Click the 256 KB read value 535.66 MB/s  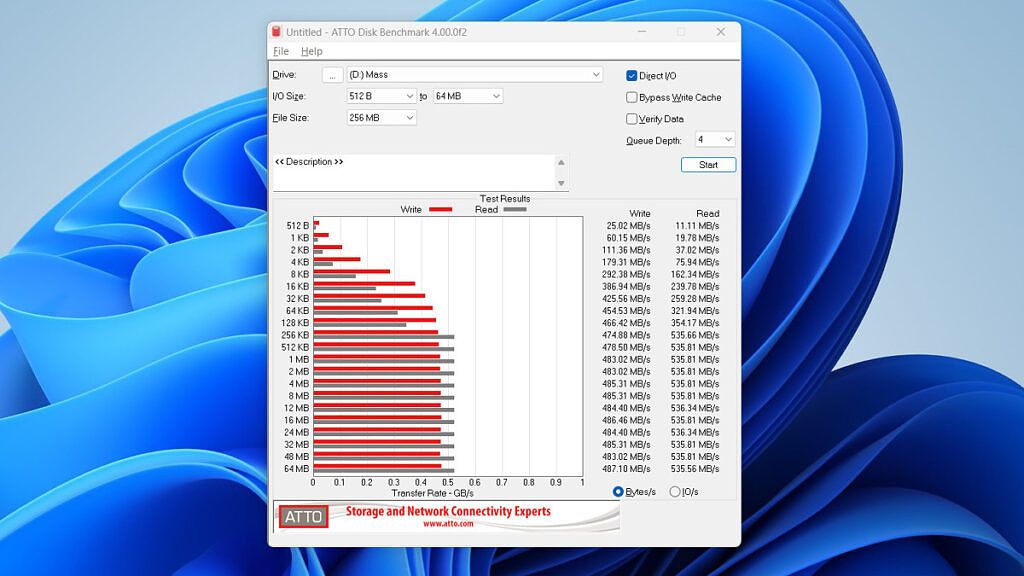pyautogui.click(x=695, y=335)
